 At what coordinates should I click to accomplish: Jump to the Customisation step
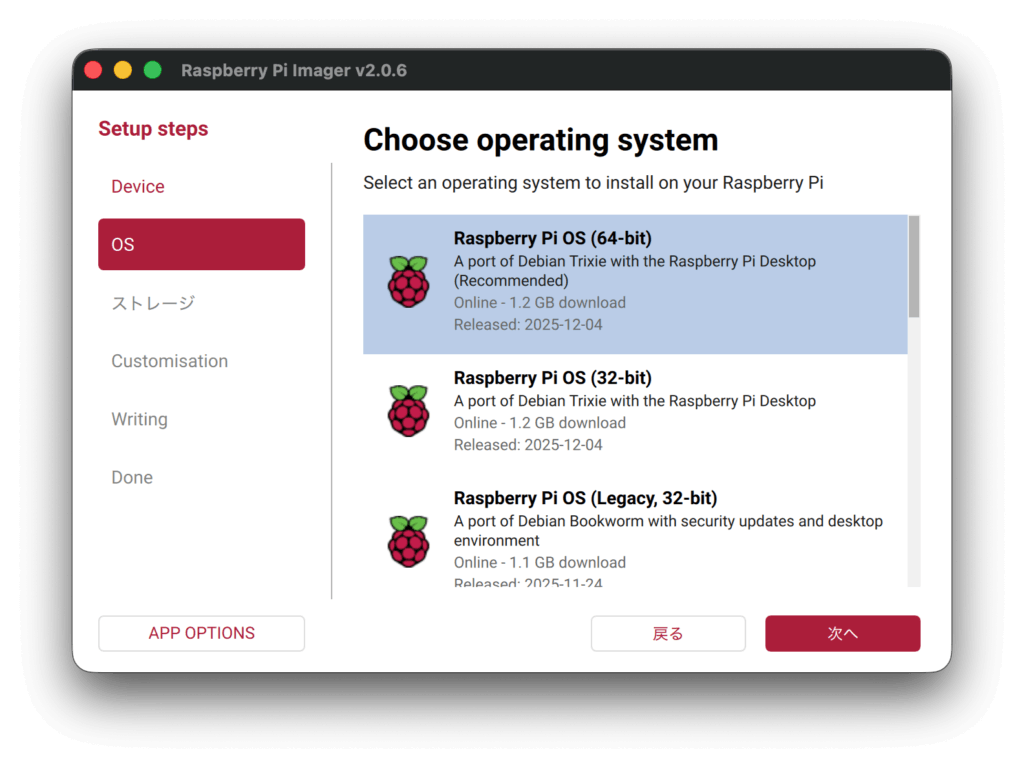click(169, 361)
